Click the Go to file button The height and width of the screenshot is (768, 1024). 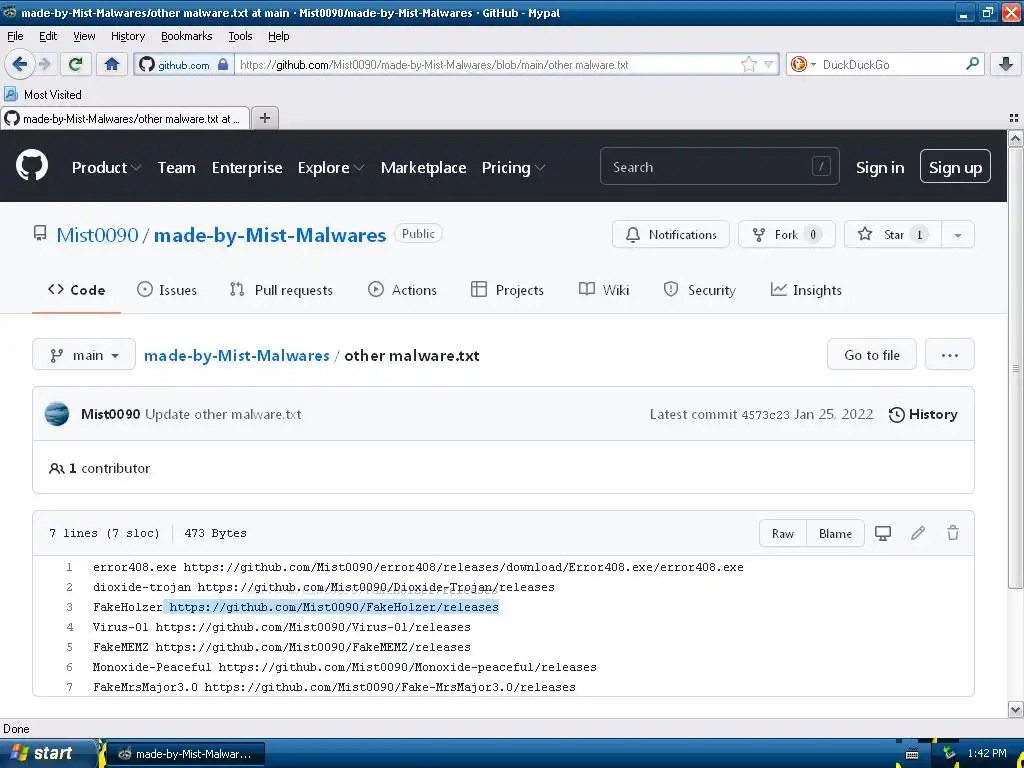click(871, 355)
